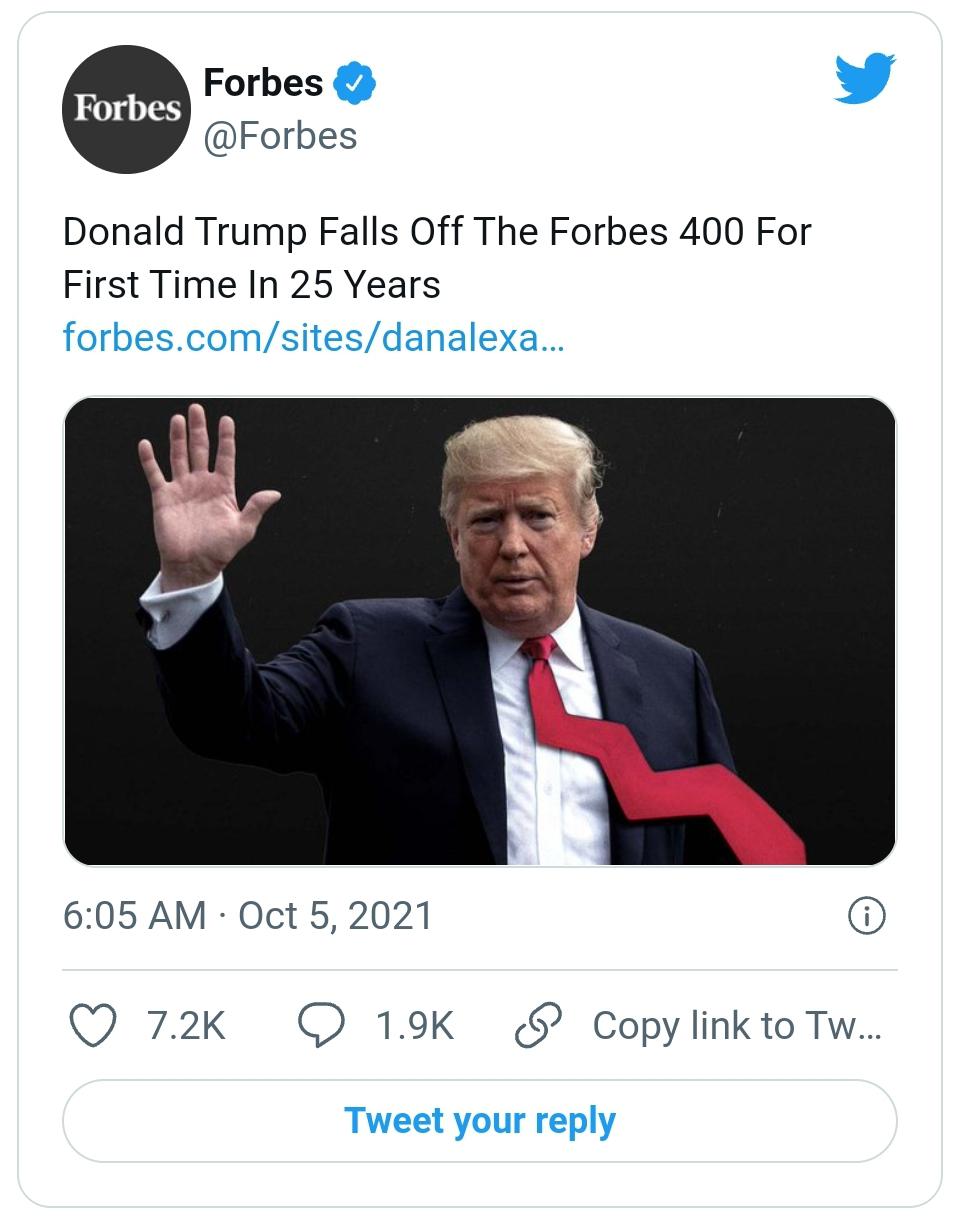Like the tweet with heart icon
Image resolution: width=962 pixels, height=1220 pixels.
pos(93,1026)
